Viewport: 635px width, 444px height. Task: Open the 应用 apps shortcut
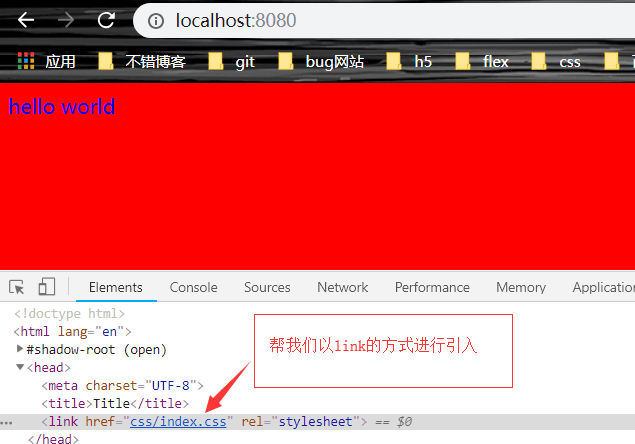click(47, 61)
